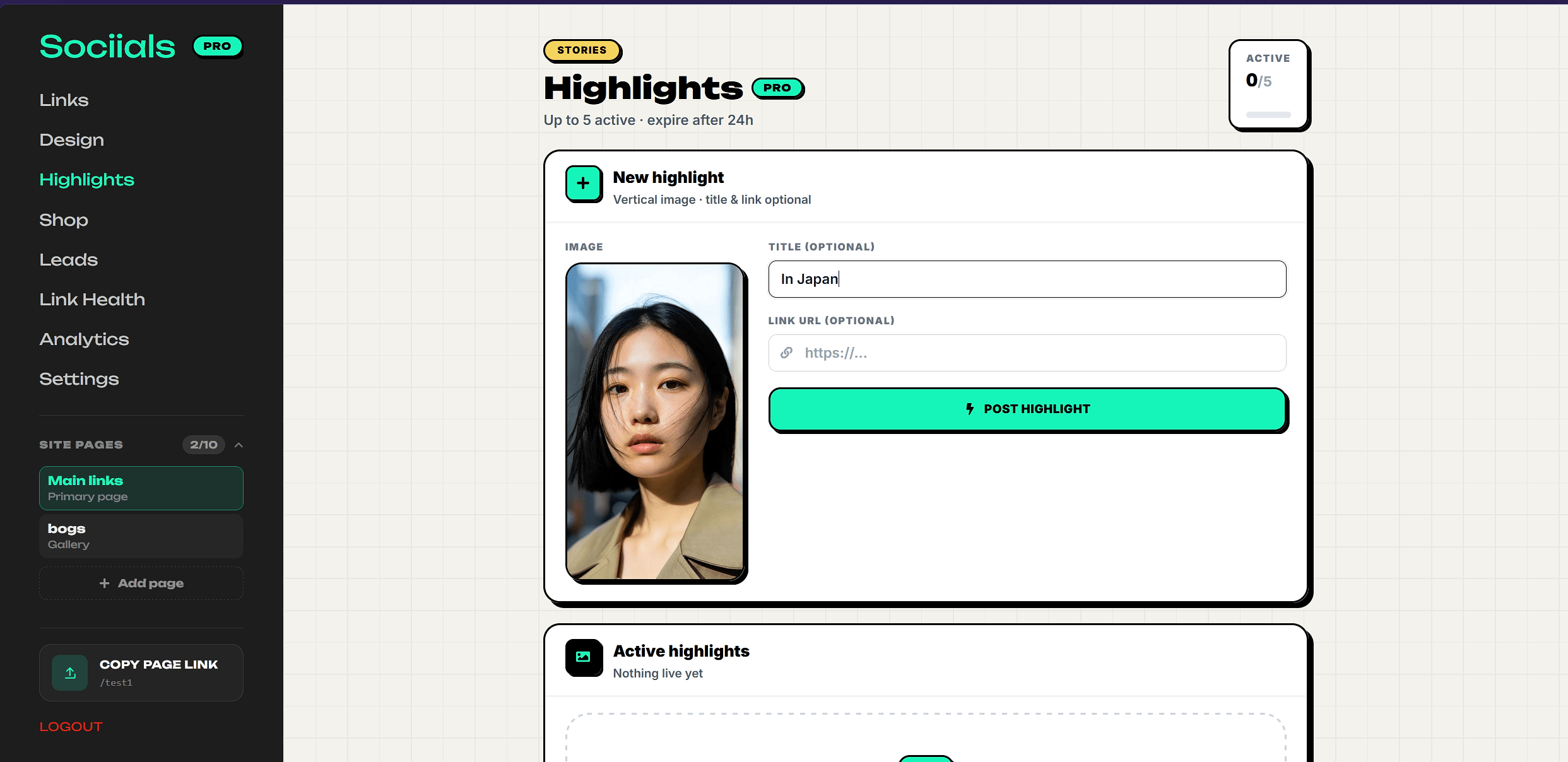Click the Active 0/5 counter card
This screenshot has width=1568, height=762.
[1268, 85]
